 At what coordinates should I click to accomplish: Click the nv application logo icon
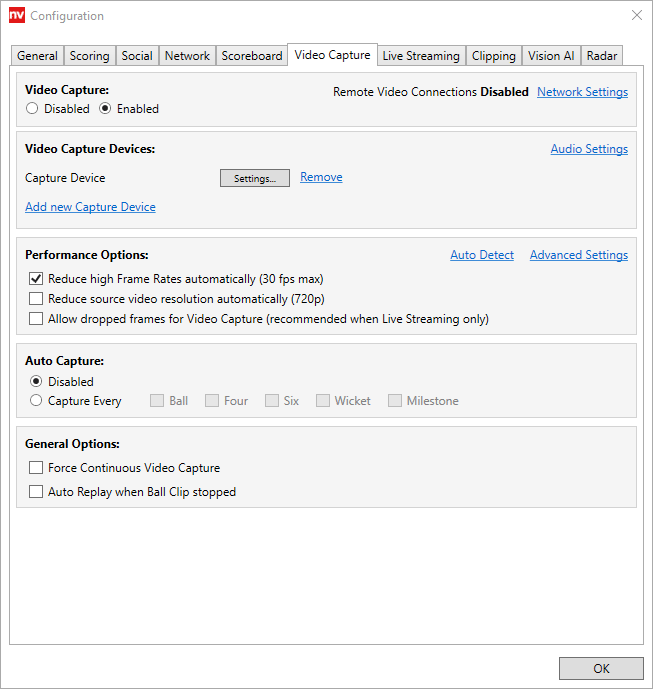point(16,16)
